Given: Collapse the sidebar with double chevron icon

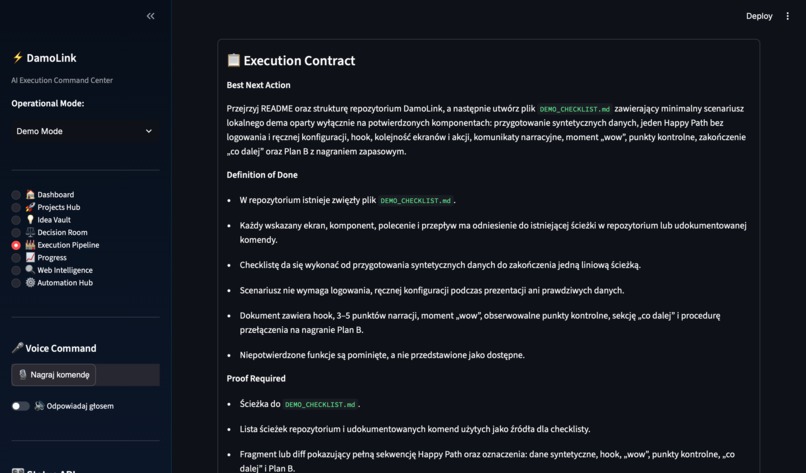Looking at the screenshot, I should (151, 16).
